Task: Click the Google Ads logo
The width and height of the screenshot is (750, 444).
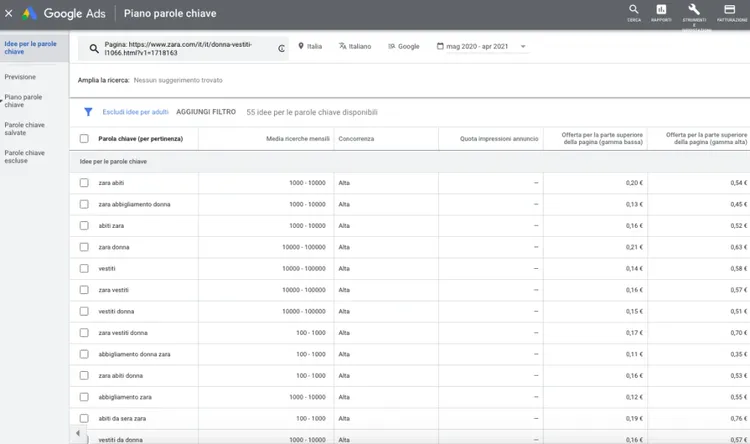Action: [29, 13]
